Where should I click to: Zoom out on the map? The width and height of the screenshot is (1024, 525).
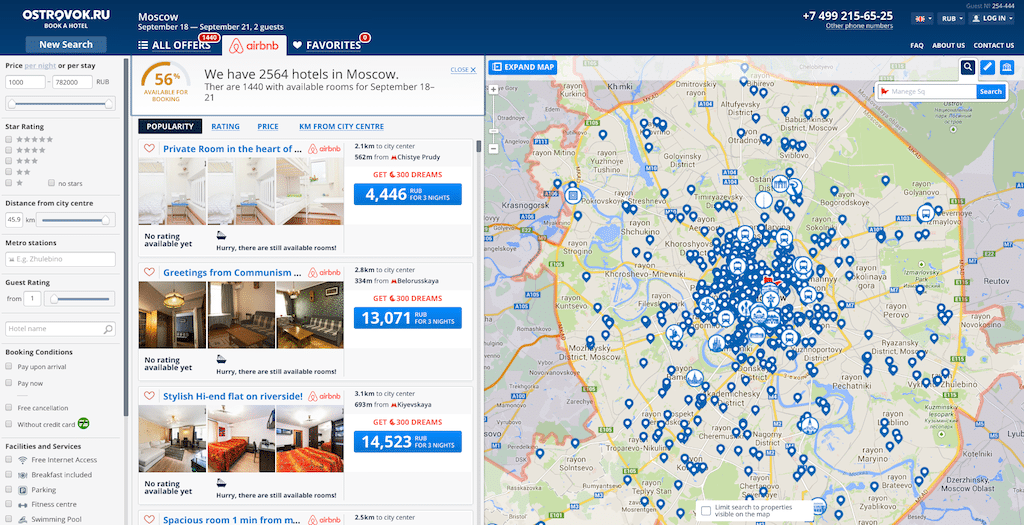tap(494, 149)
